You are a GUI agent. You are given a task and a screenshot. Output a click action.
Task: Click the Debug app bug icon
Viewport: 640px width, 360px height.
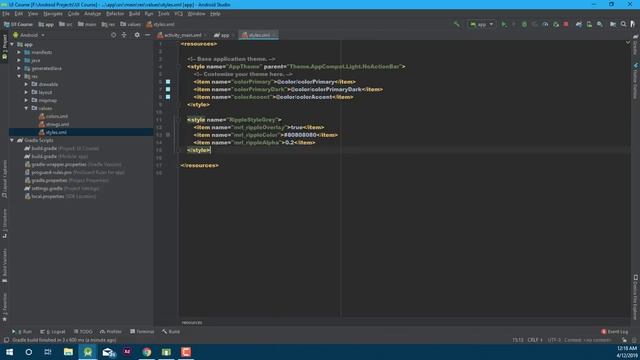pyautogui.click(x=524, y=24)
